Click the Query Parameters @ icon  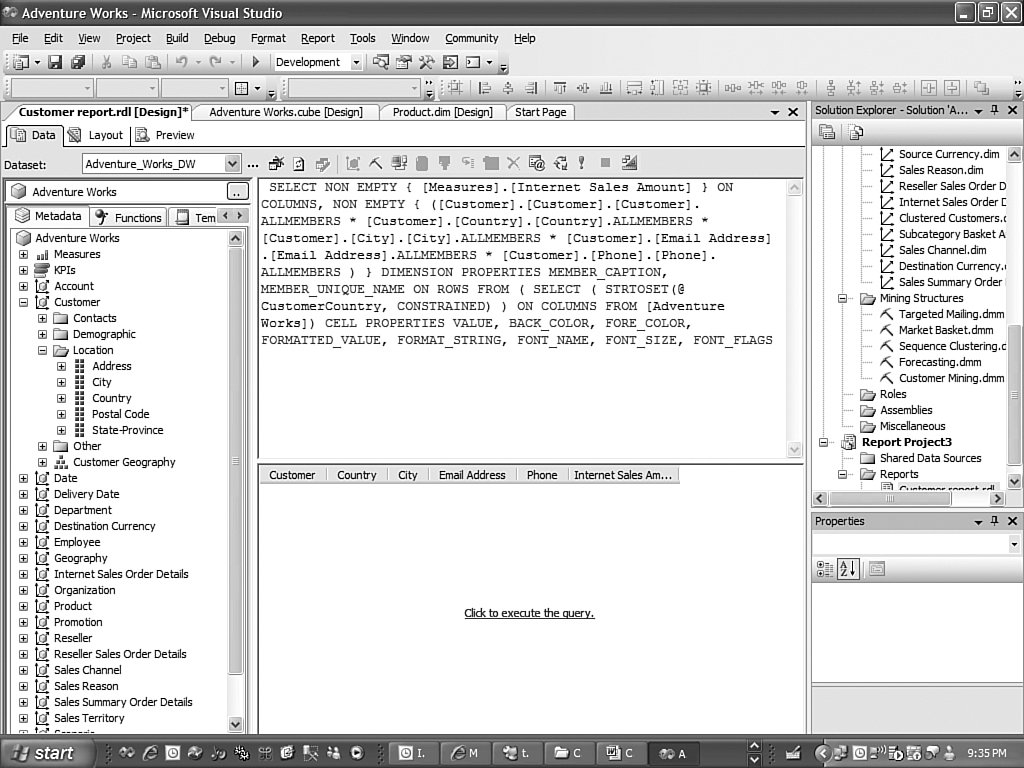537,163
